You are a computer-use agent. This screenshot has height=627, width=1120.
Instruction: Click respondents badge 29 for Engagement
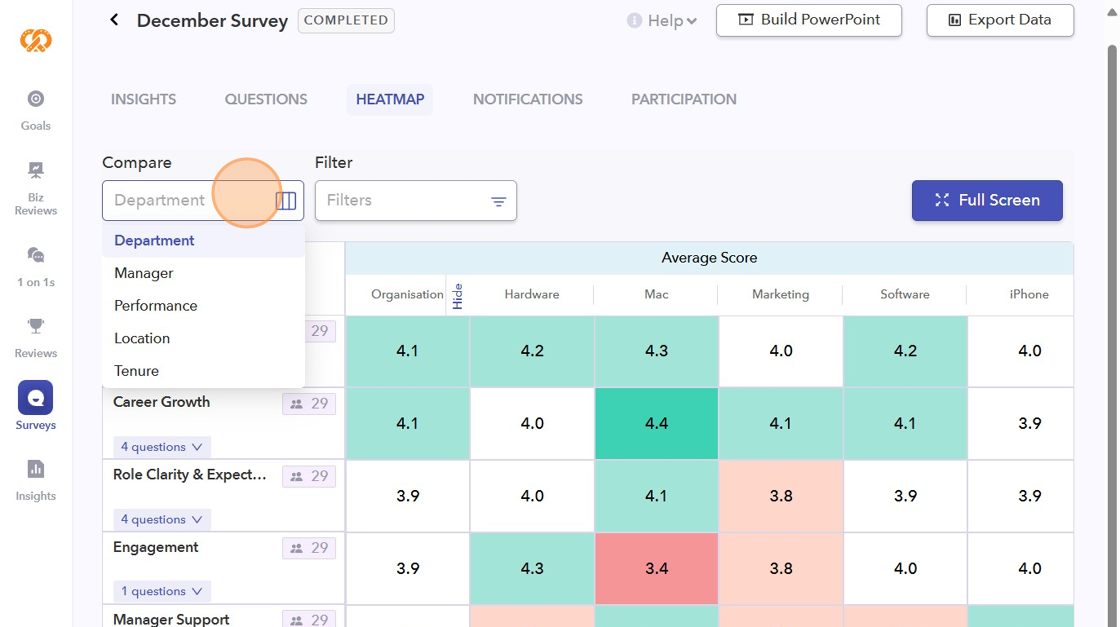point(309,548)
